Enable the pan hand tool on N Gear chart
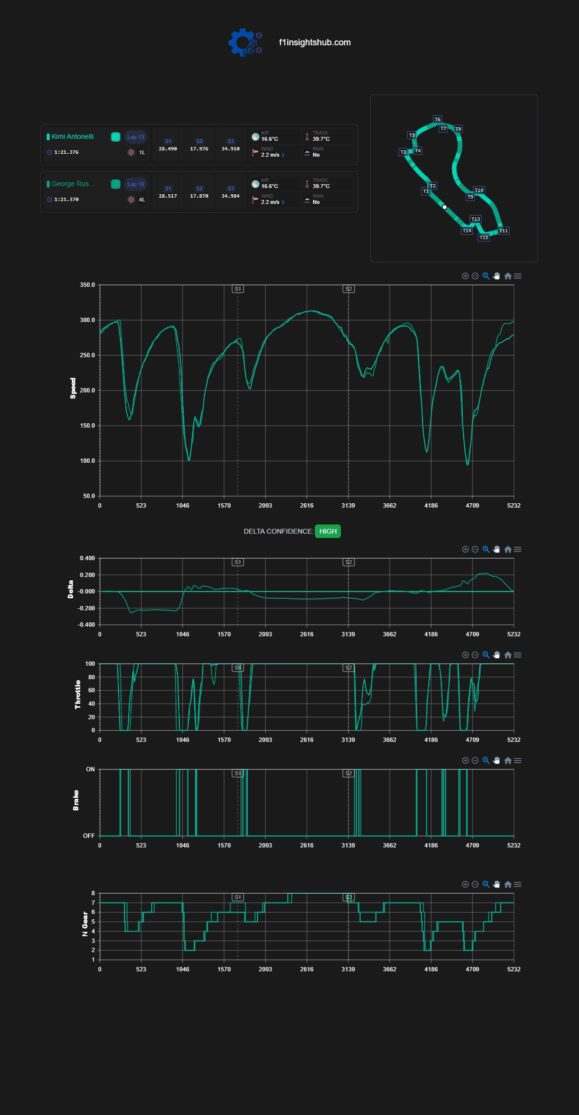Screen dimensions: 579x1115 tap(496, 884)
